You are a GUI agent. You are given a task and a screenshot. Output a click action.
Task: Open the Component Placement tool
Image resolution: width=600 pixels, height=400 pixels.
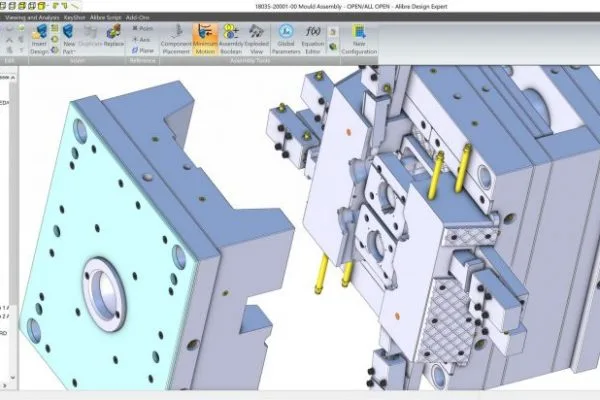click(176, 40)
